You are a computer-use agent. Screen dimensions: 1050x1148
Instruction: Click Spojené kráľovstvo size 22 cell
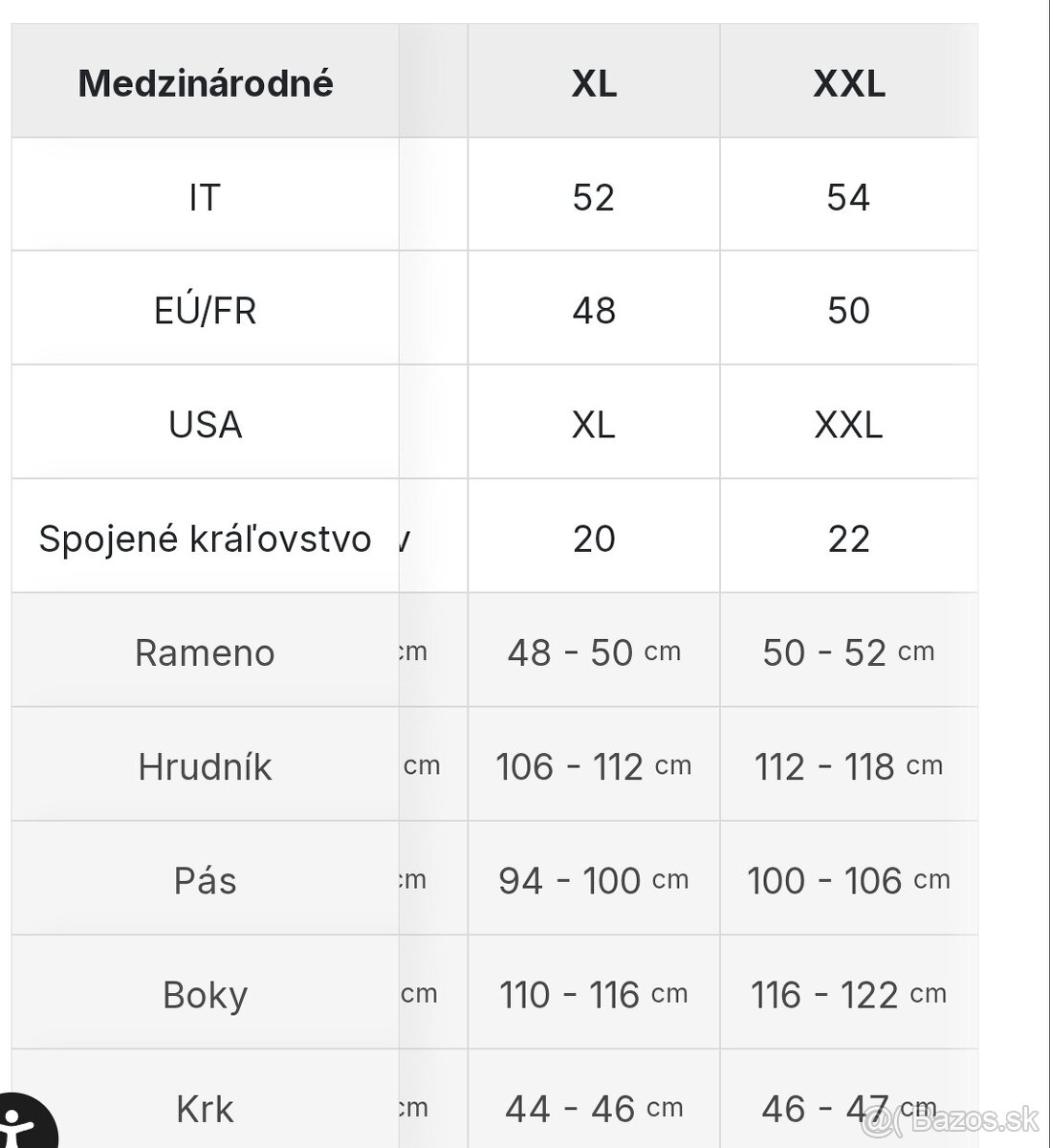(x=848, y=539)
